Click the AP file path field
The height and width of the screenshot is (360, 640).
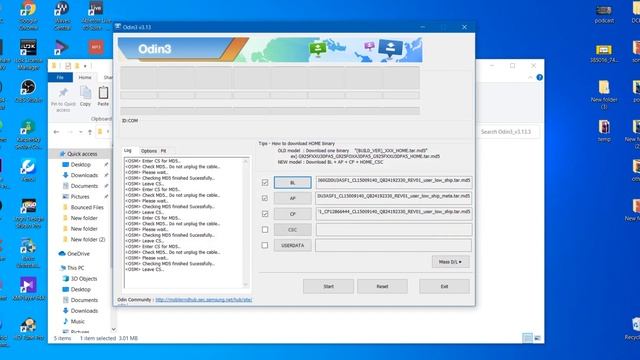pyautogui.click(x=393, y=198)
